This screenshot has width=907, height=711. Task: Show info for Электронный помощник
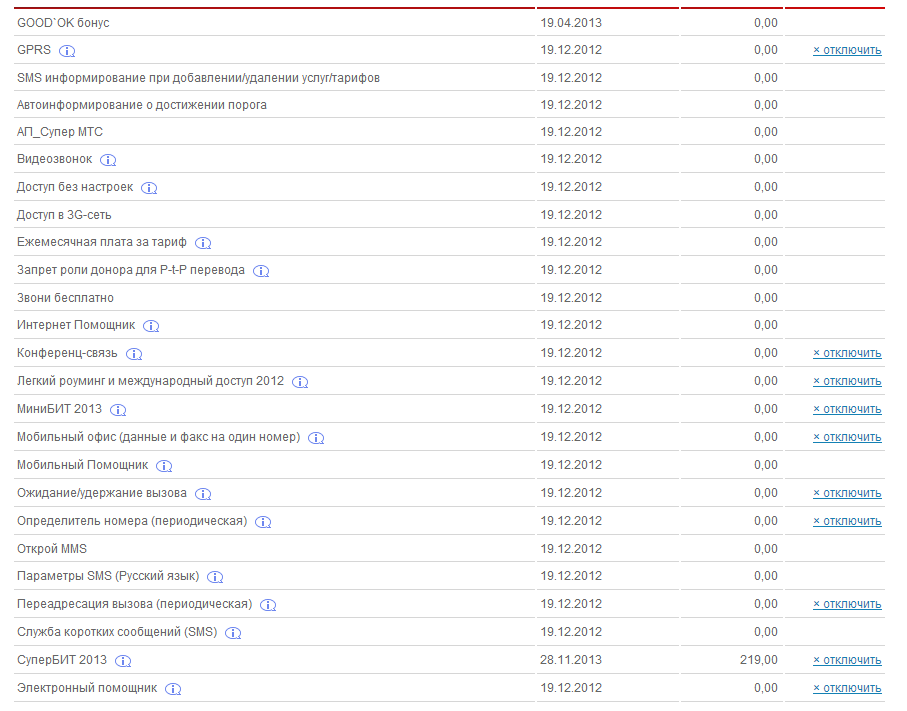pyautogui.click(x=174, y=688)
